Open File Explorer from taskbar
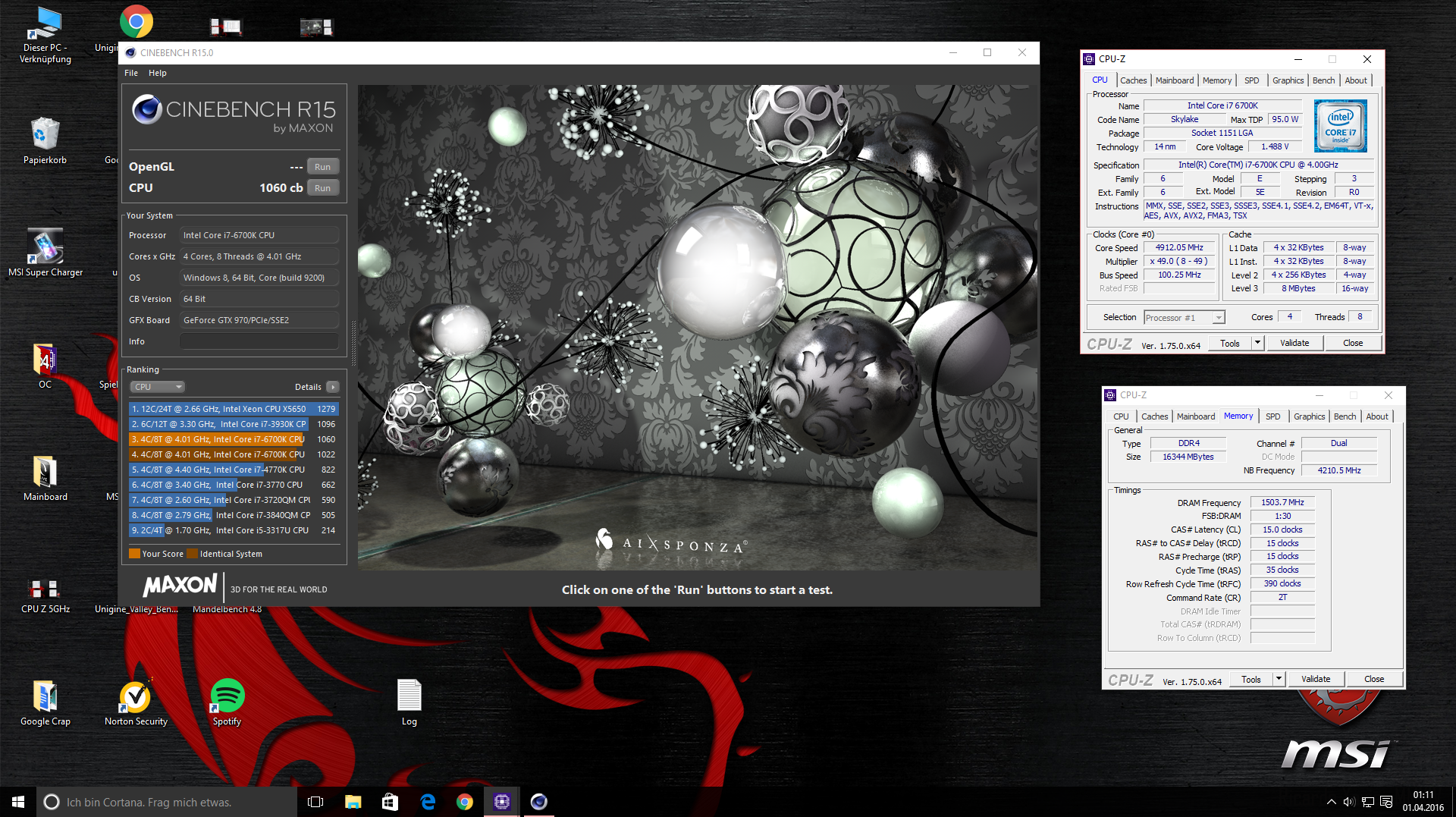Screen dimensions: 1456x817 coord(353,802)
